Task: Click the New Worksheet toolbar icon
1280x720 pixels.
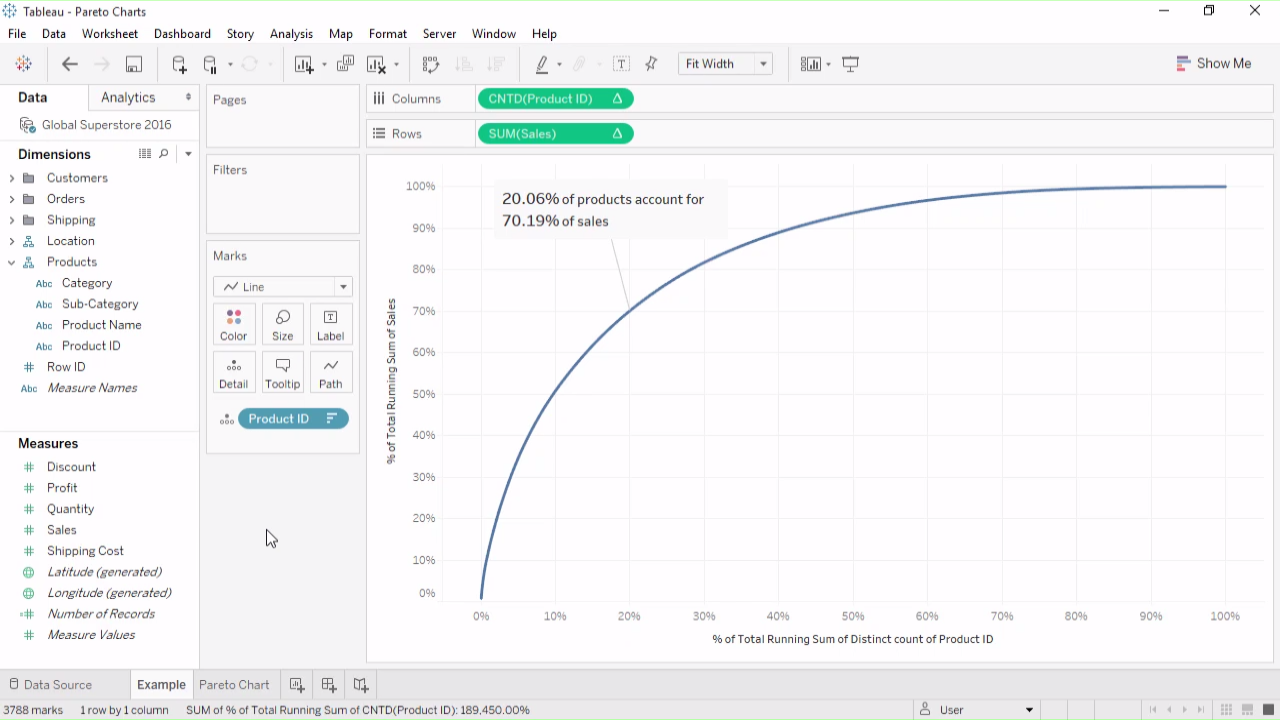Action: pyautogui.click(x=304, y=64)
